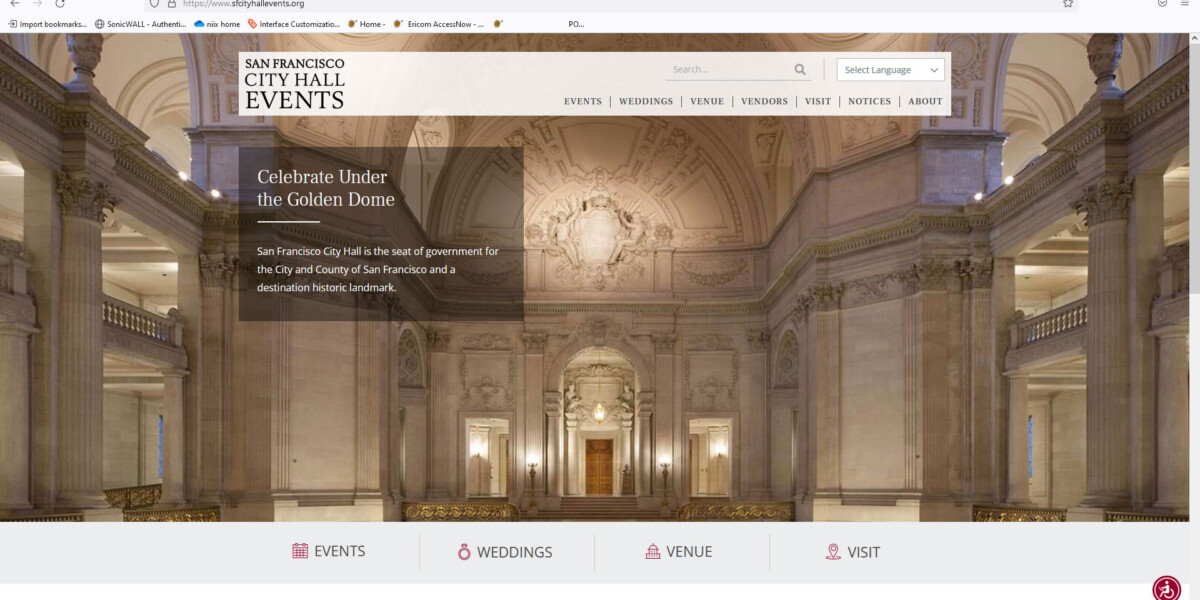
Task: Open the Select Language dropdown
Action: coord(889,69)
